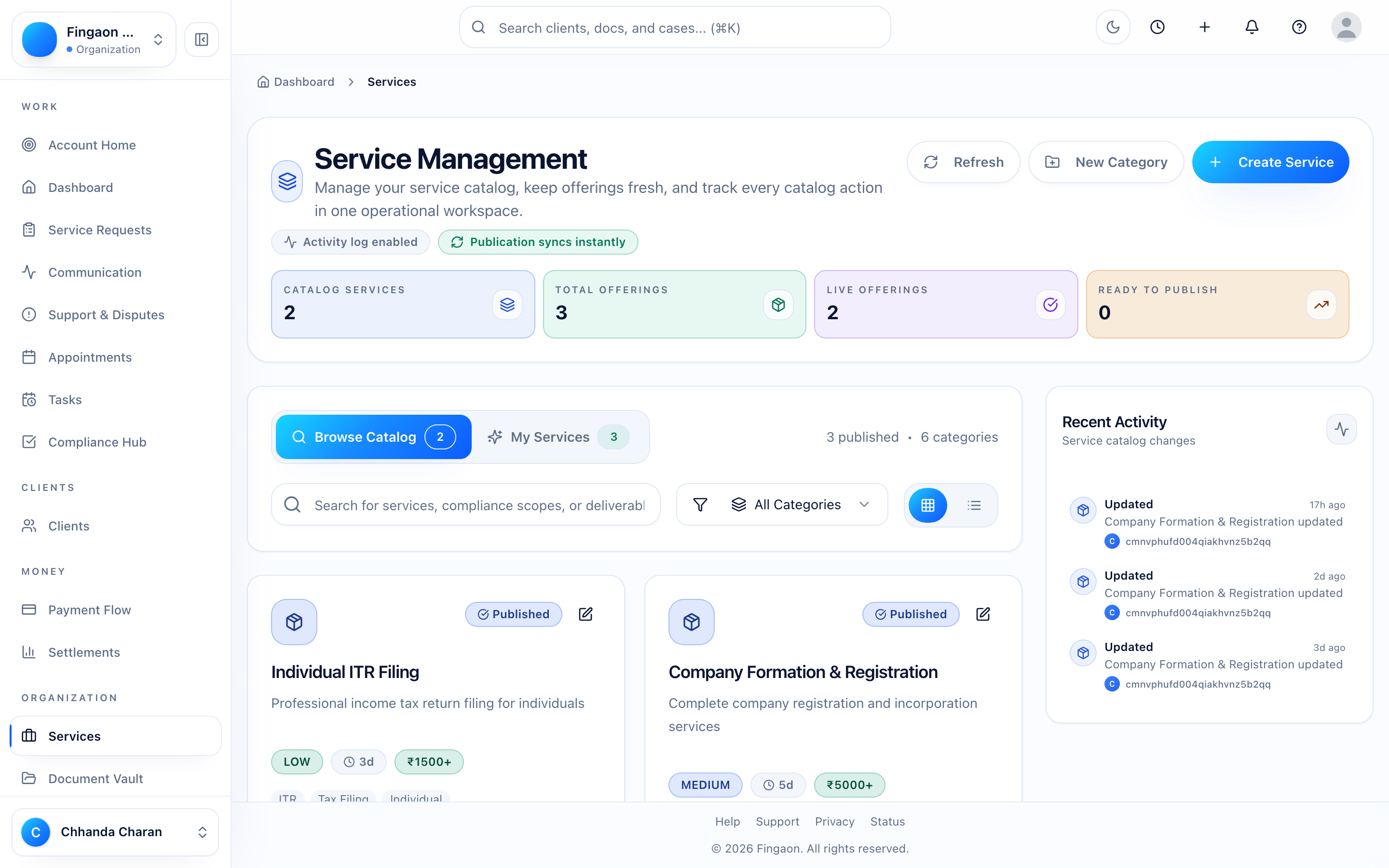The image size is (1389, 868).
Task: Open the Settlements page
Action: pos(115,652)
